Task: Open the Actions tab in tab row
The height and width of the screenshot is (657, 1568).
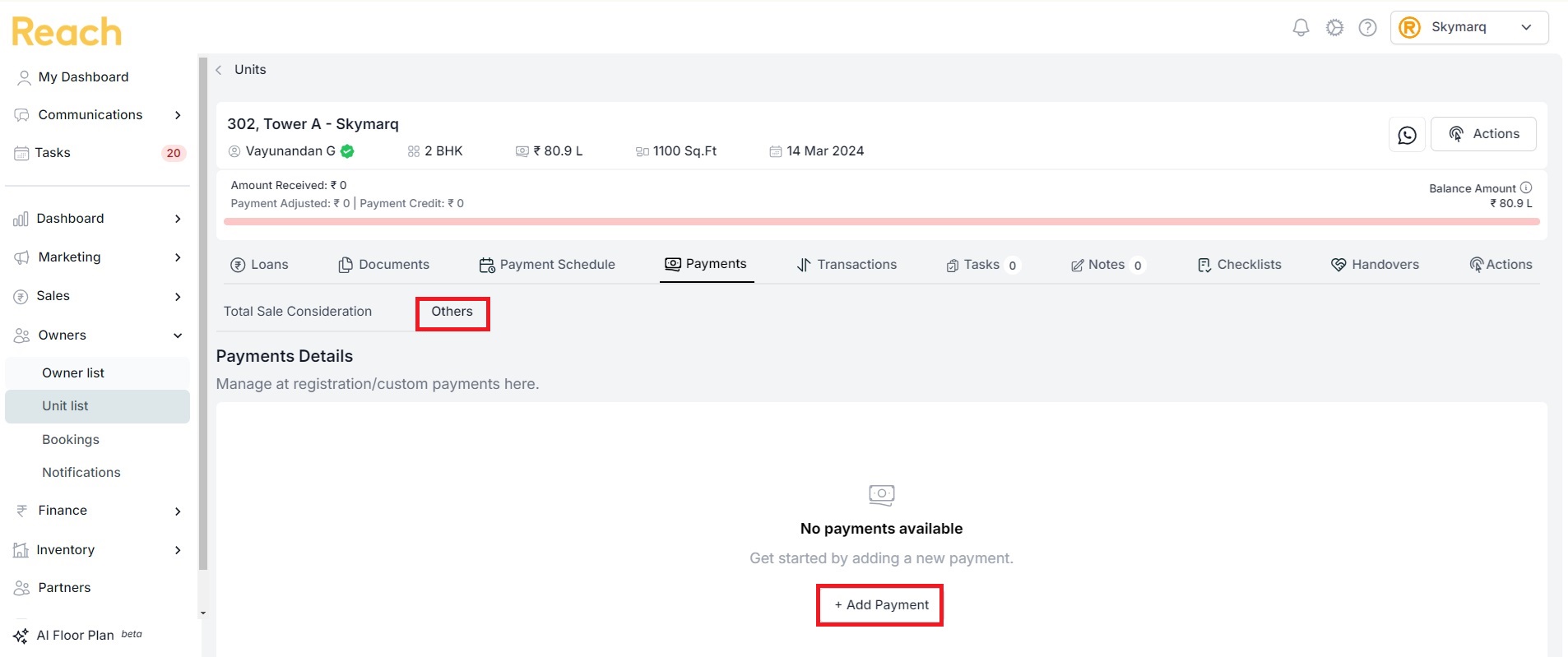Action: [1501, 265]
